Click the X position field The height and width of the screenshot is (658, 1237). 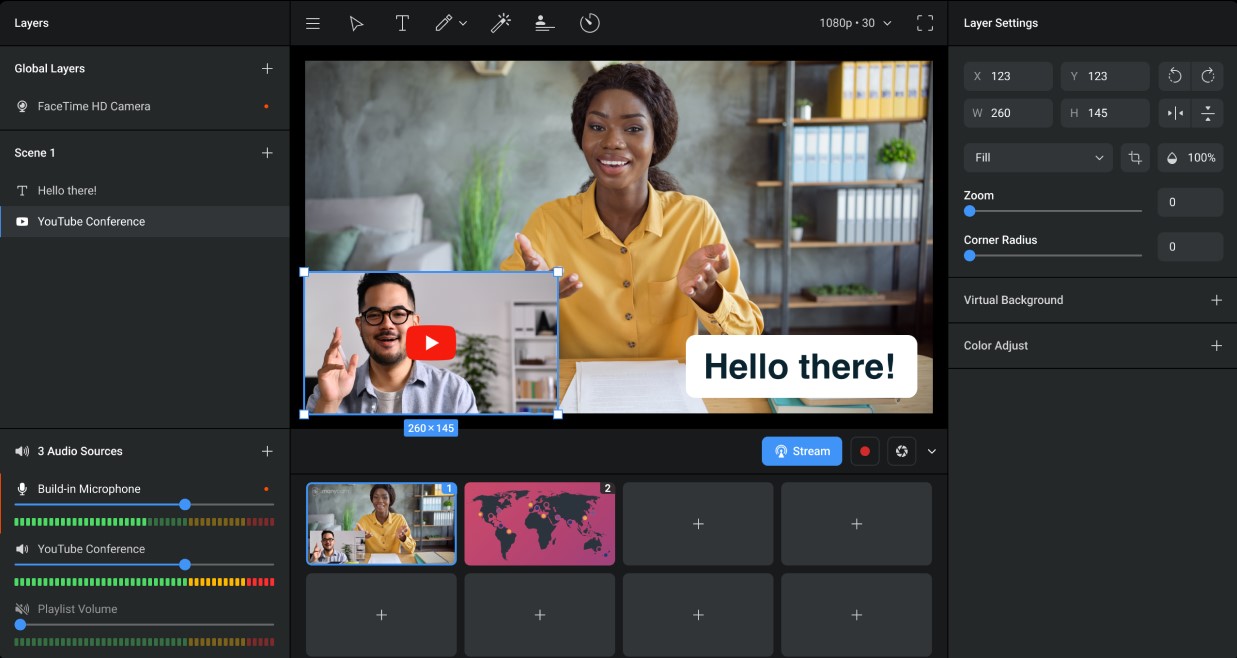[1008, 76]
